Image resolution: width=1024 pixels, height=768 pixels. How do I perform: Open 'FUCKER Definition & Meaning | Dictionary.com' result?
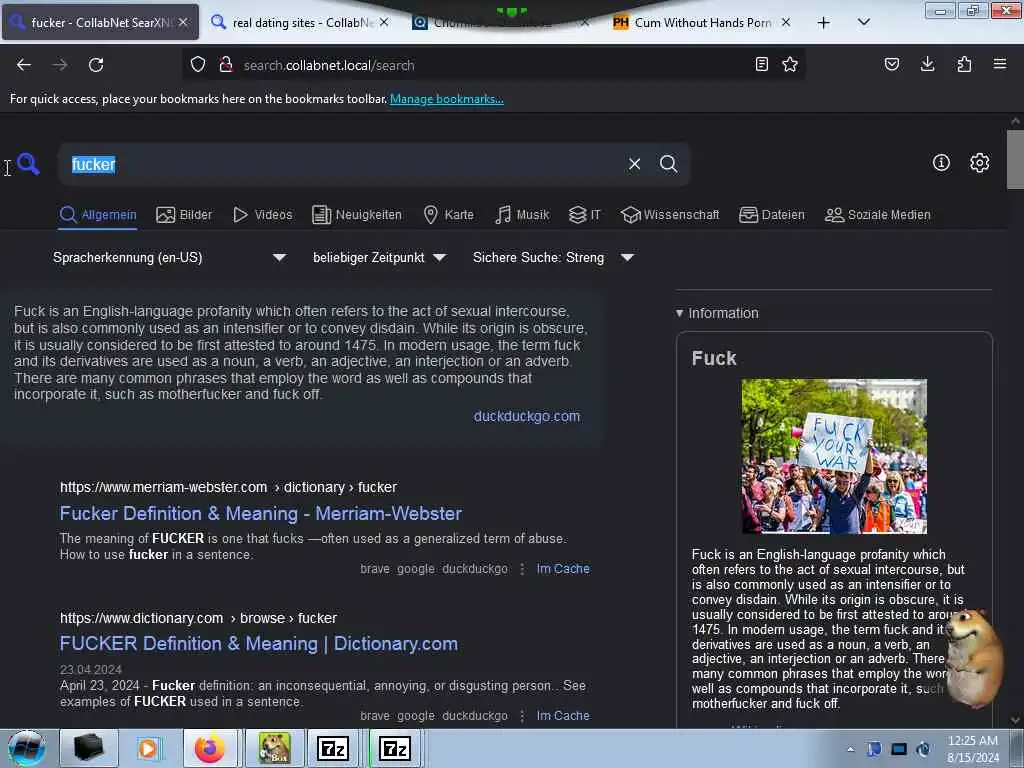(259, 644)
